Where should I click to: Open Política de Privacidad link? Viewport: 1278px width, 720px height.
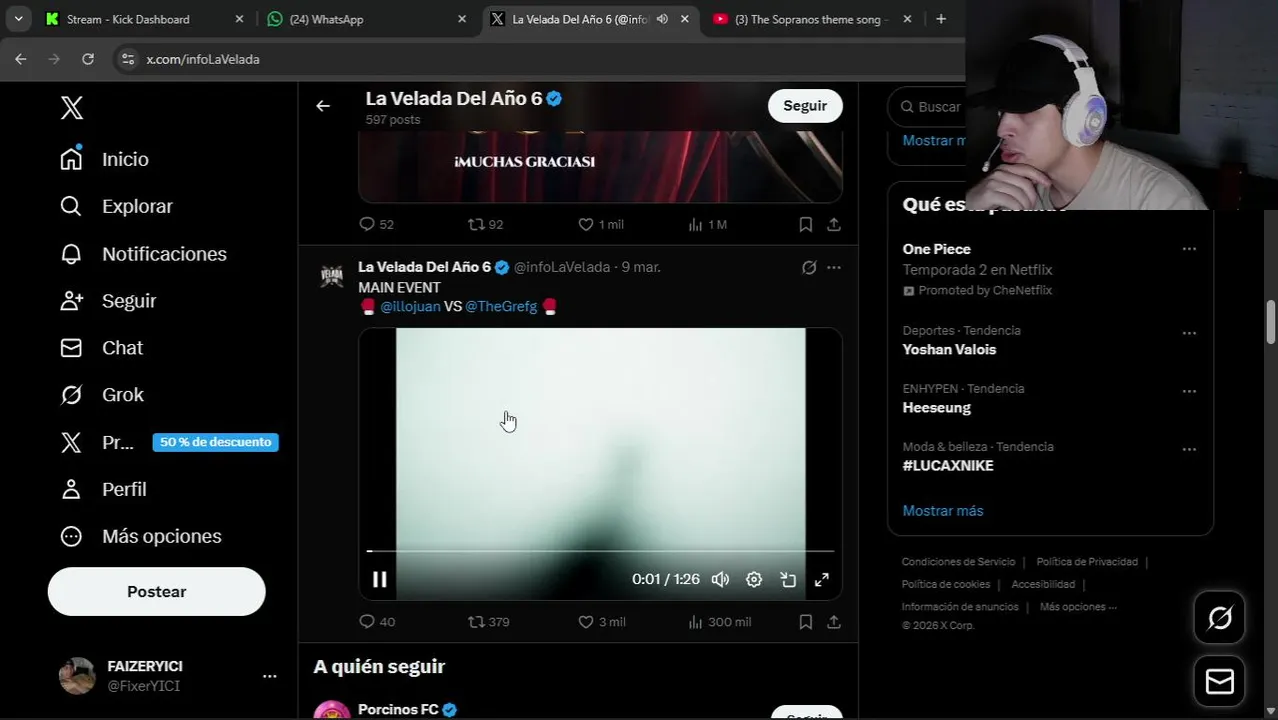click(x=1087, y=562)
